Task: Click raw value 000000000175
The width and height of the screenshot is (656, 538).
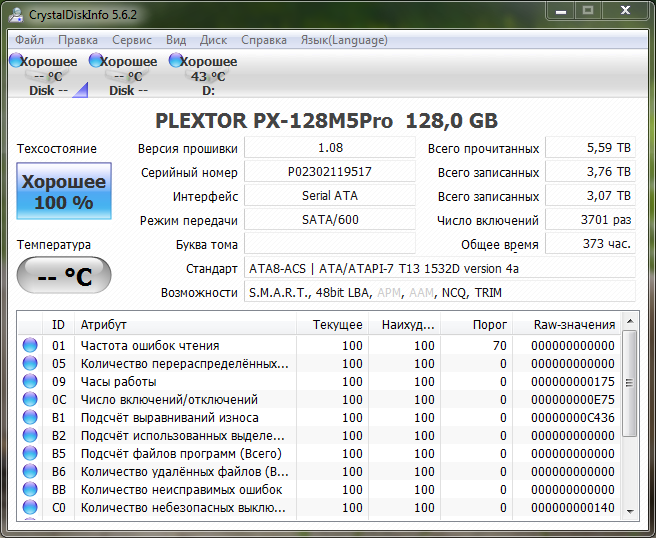Action: click(573, 382)
